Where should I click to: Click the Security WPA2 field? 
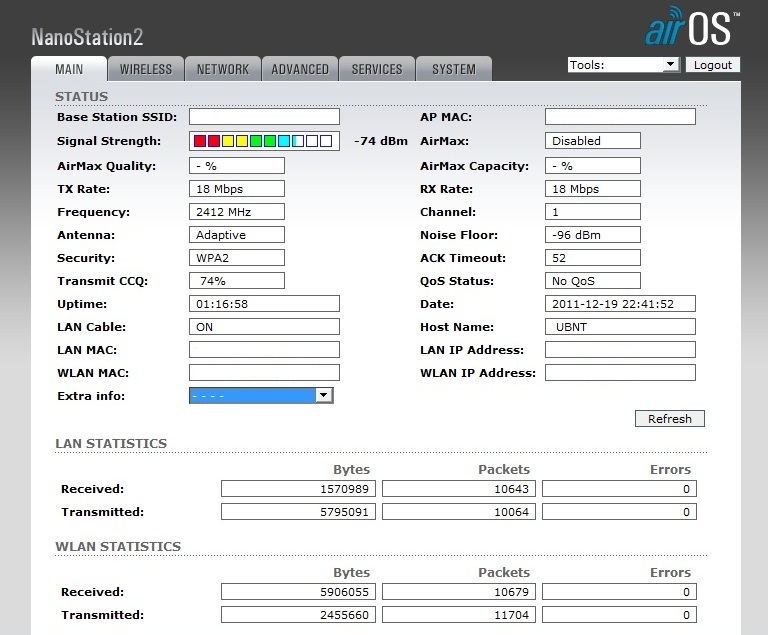pyautogui.click(x=236, y=258)
